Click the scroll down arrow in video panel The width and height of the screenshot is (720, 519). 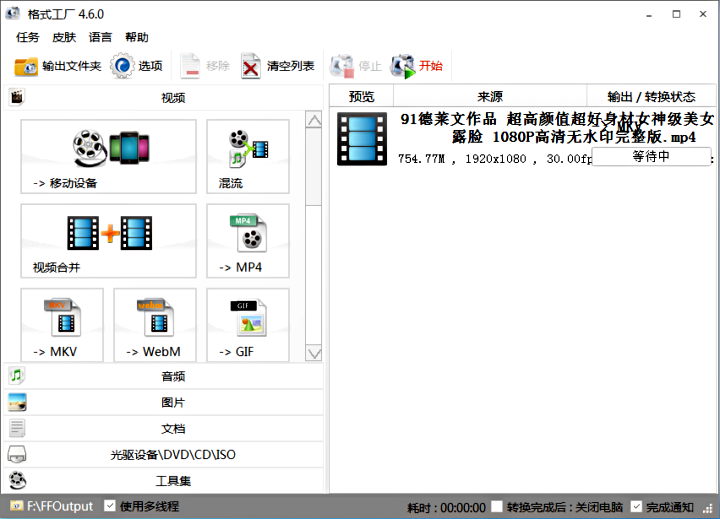pos(314,353)
